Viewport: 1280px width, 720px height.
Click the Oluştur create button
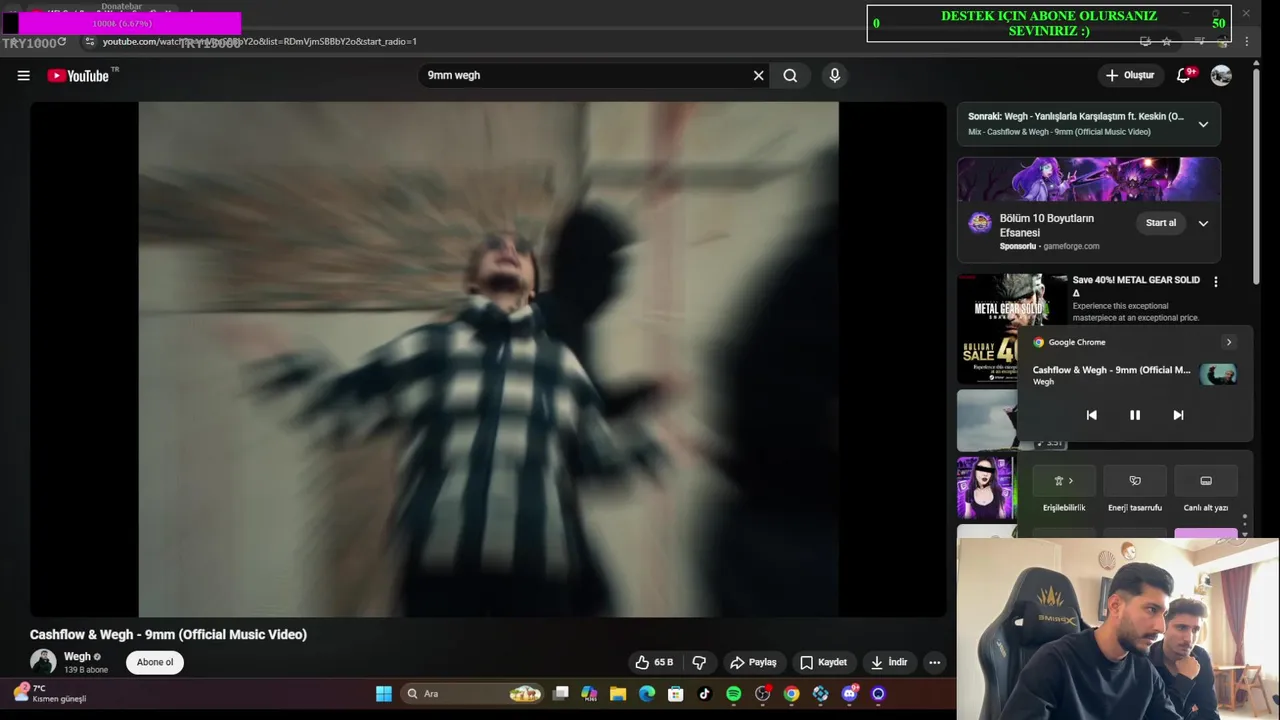[x=1129, y=75]
